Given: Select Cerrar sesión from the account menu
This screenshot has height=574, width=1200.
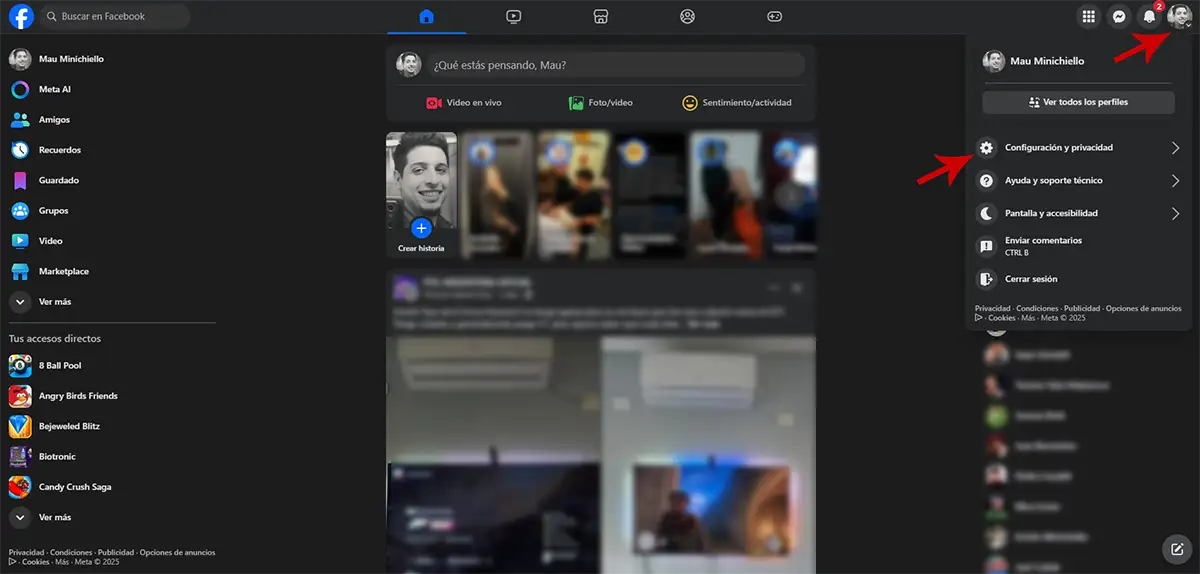Looking at the screenshot, I should [x=1030, y=279].
